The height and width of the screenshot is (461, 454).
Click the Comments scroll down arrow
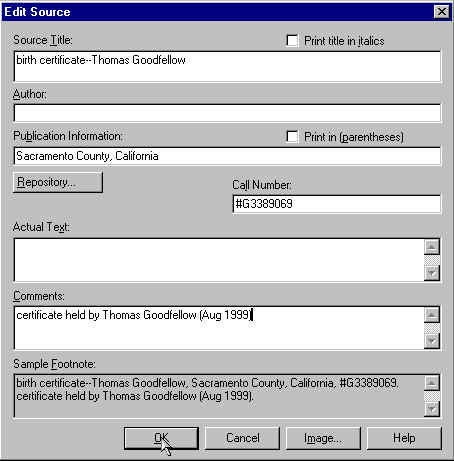(432, 341)
